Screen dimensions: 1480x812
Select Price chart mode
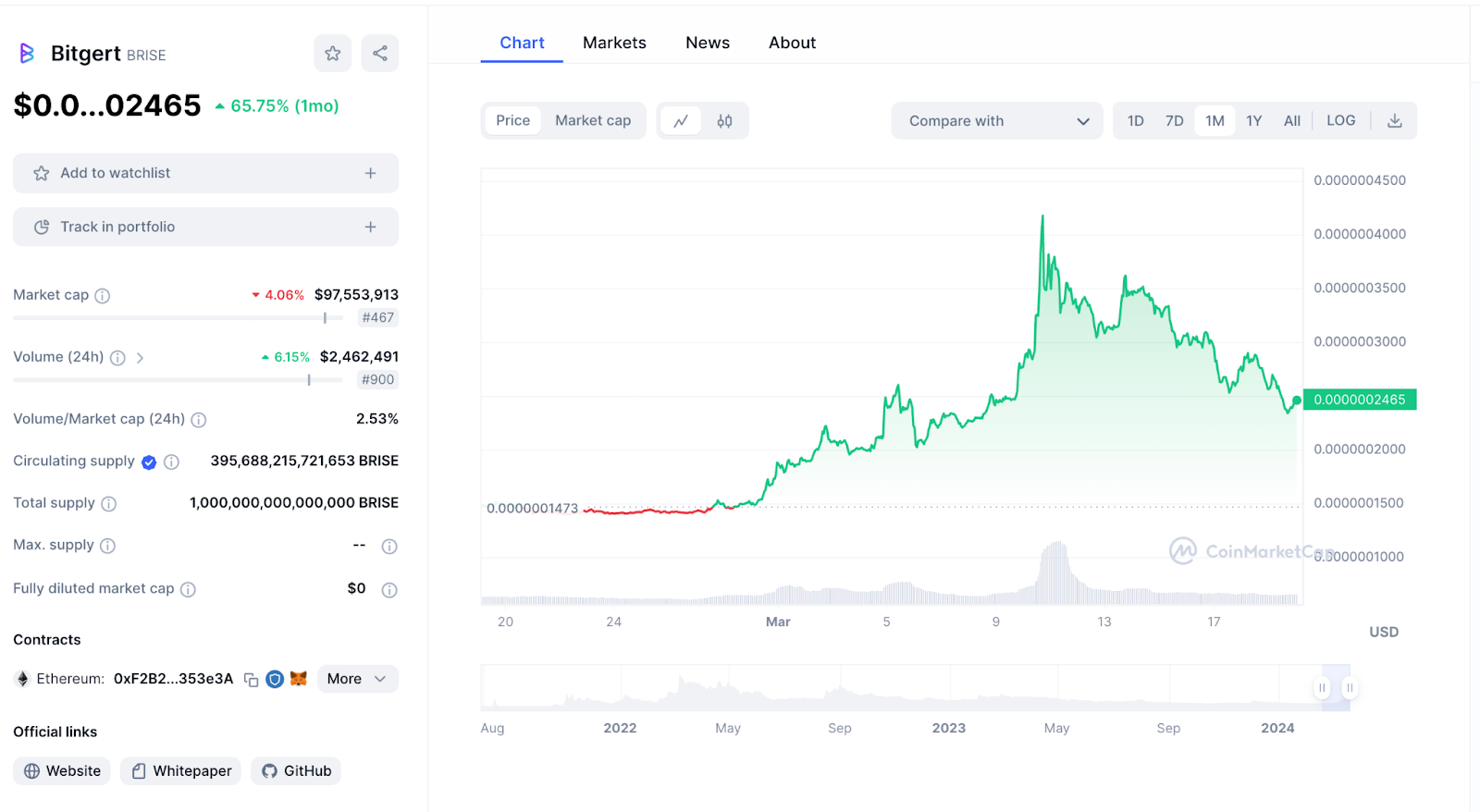click(x=513, y=120)
